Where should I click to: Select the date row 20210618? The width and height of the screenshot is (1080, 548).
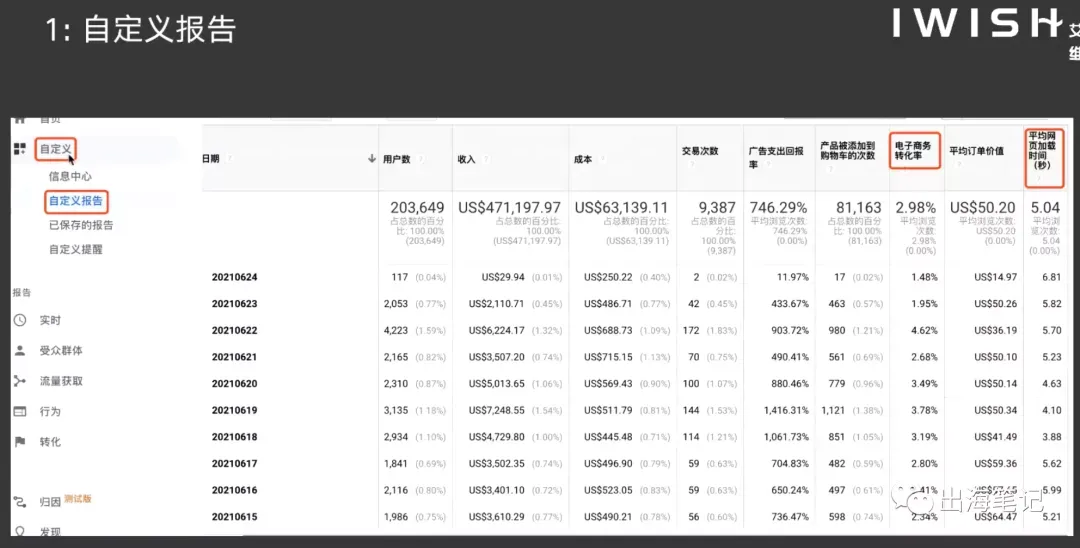[x=234, y=437]
